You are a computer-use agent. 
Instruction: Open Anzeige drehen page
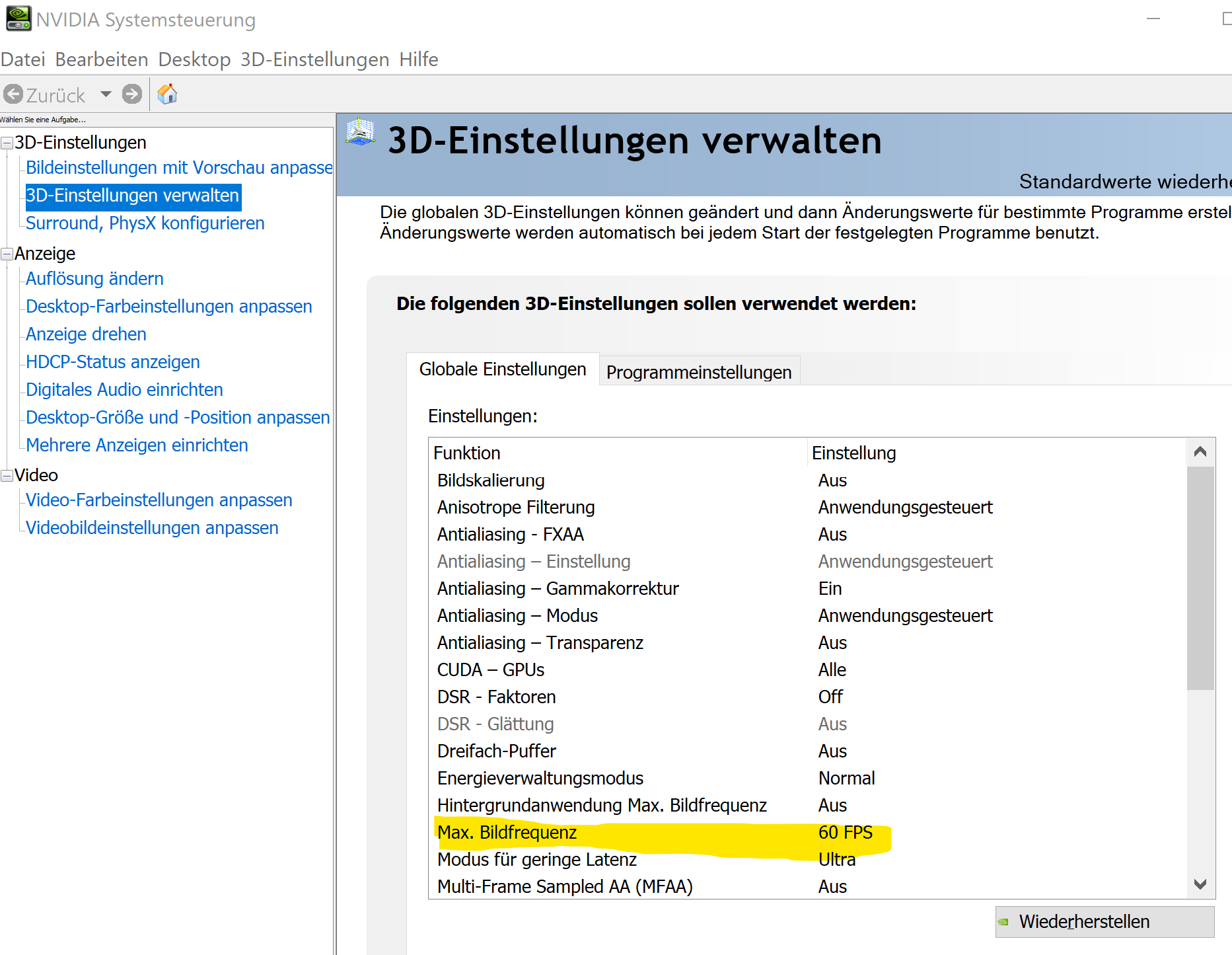pyautogui.click(x=86, y=334)
